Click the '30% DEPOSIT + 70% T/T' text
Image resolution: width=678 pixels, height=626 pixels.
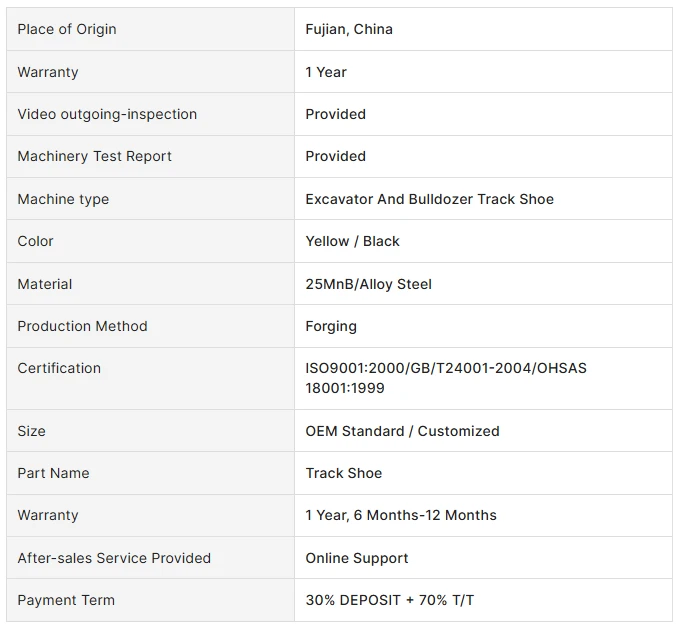390,600
